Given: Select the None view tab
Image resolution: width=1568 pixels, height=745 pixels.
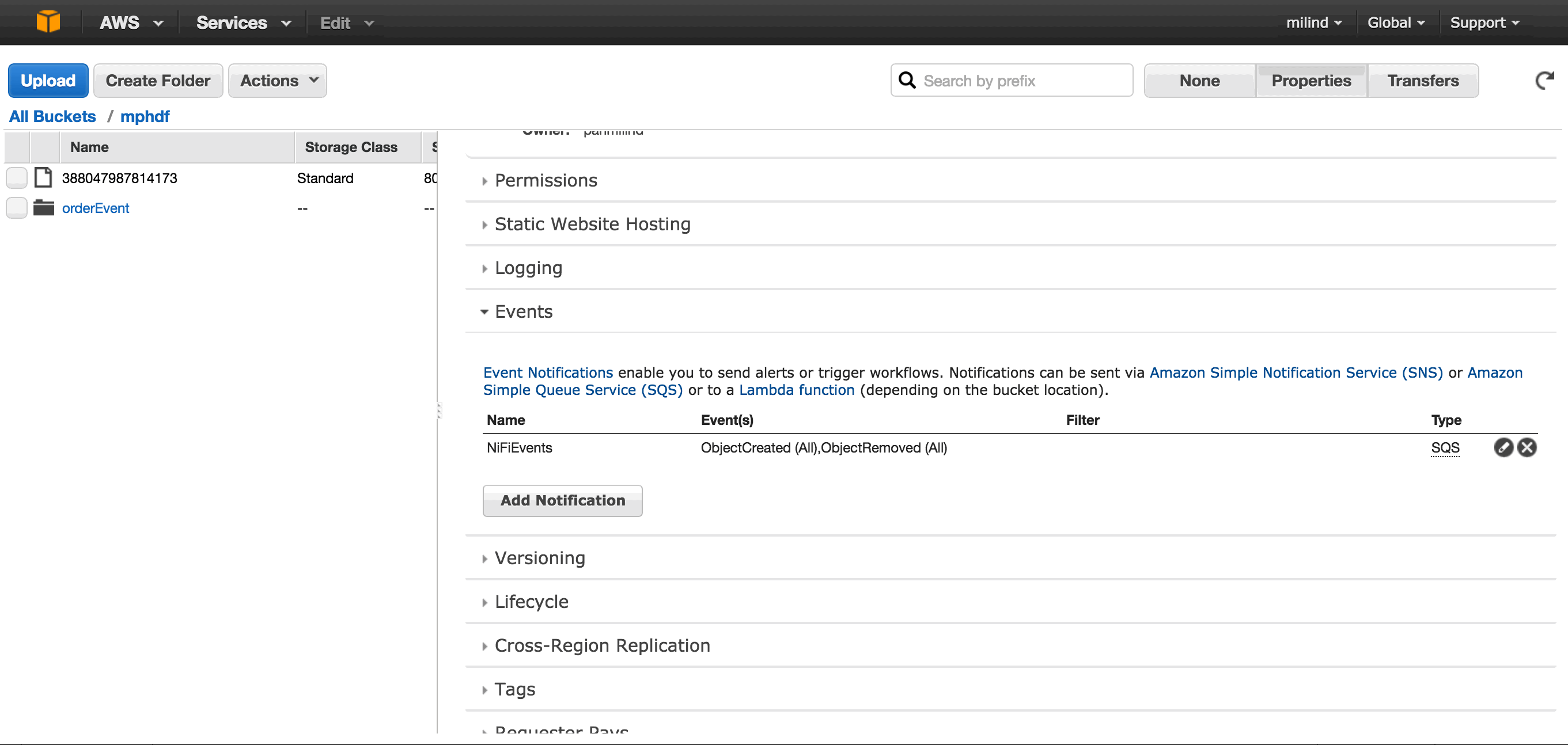Looking at the screenshot, I should coord(1199,80).
